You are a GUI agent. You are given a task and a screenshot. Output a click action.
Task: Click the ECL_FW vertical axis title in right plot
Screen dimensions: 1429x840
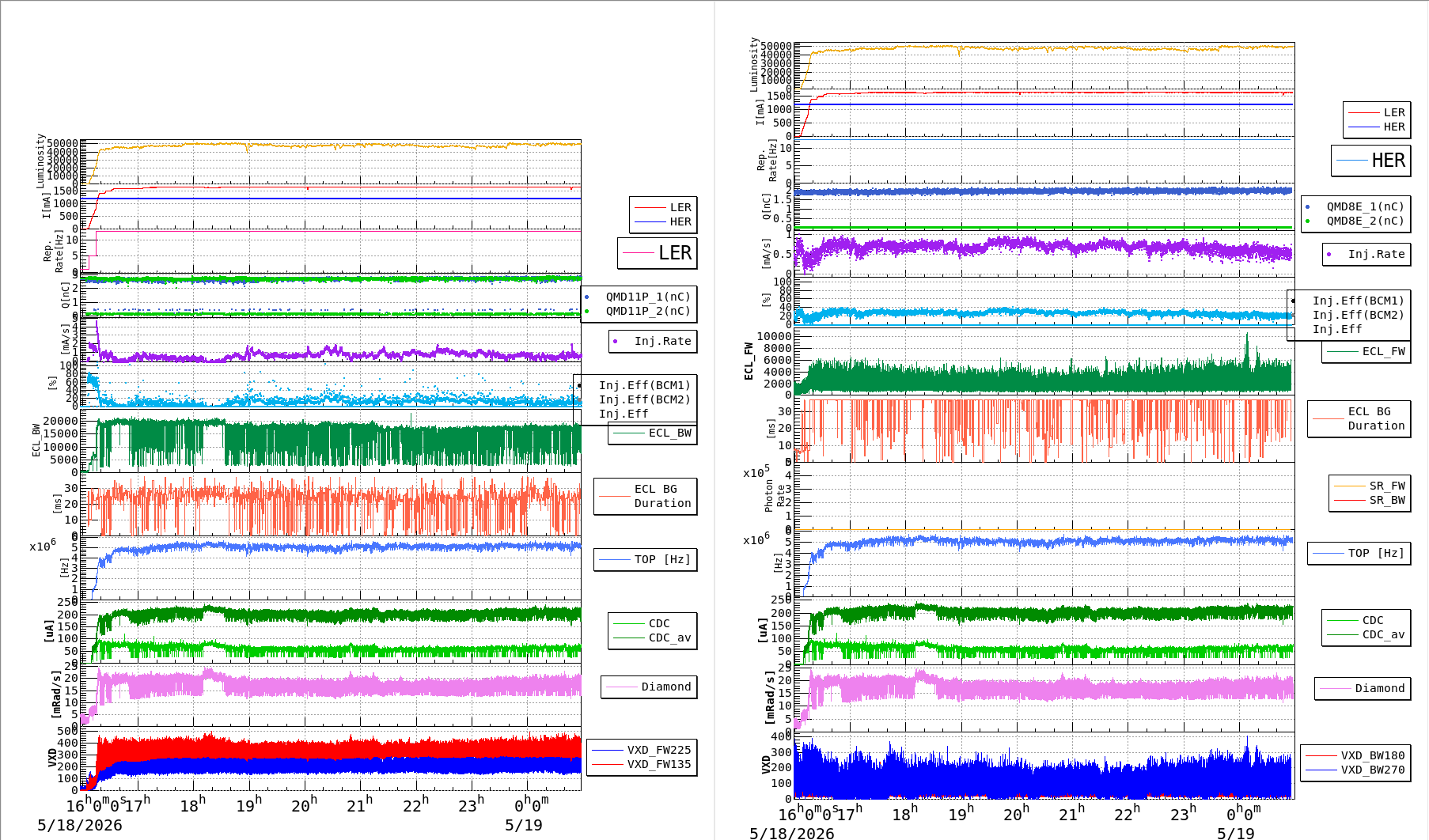pos(749,361)
